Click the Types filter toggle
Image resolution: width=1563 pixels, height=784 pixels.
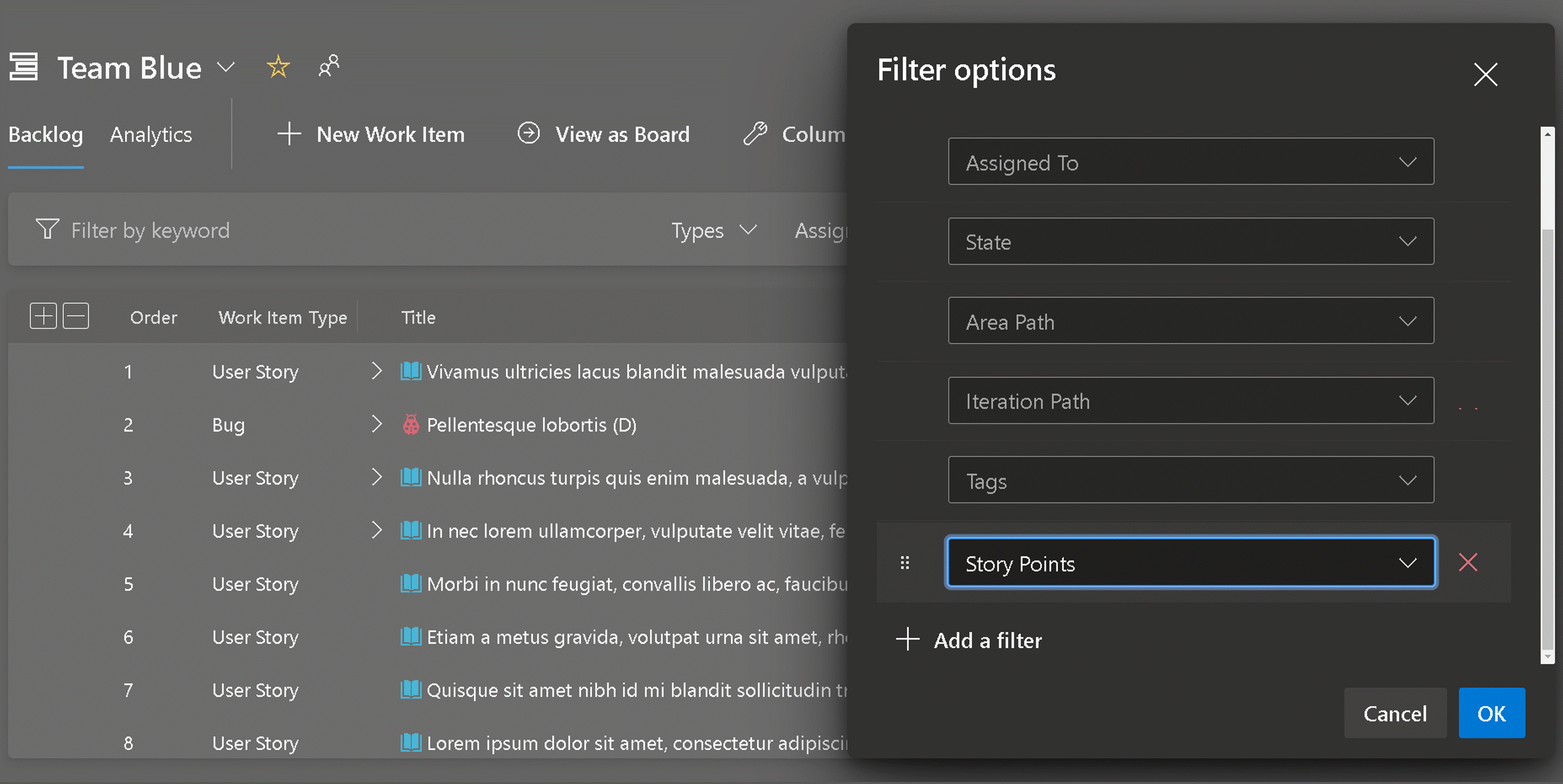[714, 229]
